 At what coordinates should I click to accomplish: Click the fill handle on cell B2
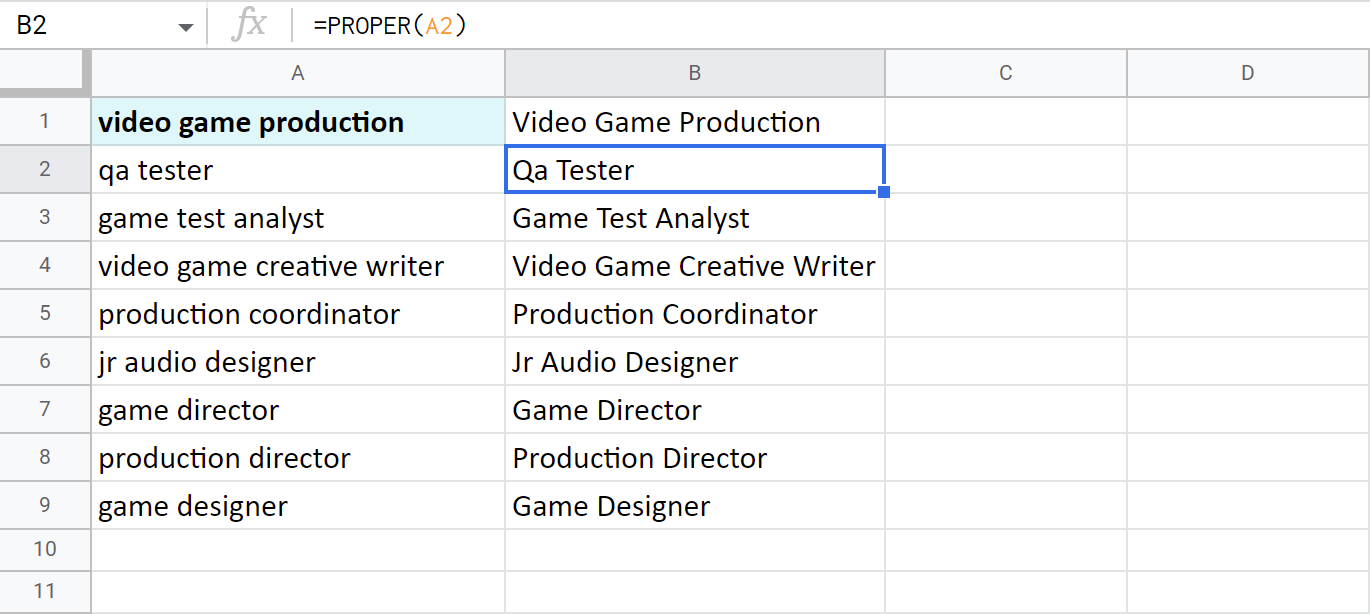click(884, 192)
